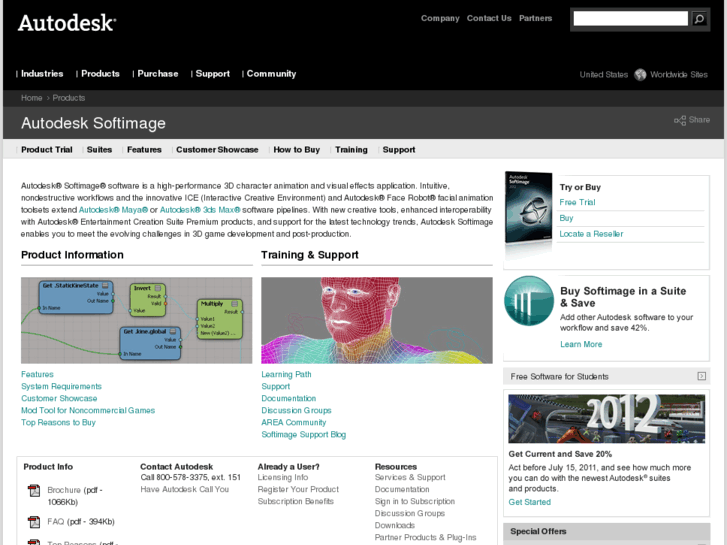Viewport: 727px width, 545px height.
Task: Click the Softimage product box image
Action: point(528,207)
